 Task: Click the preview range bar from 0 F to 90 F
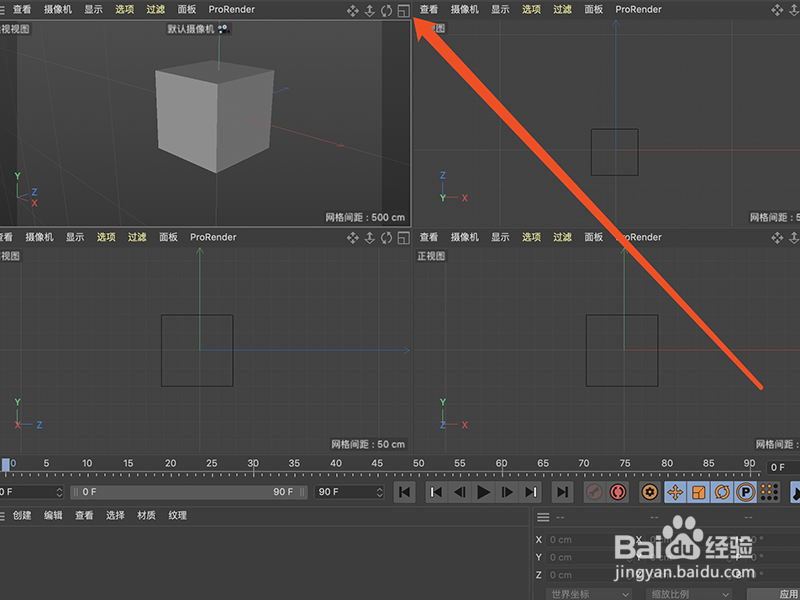[x=189, y=492]
